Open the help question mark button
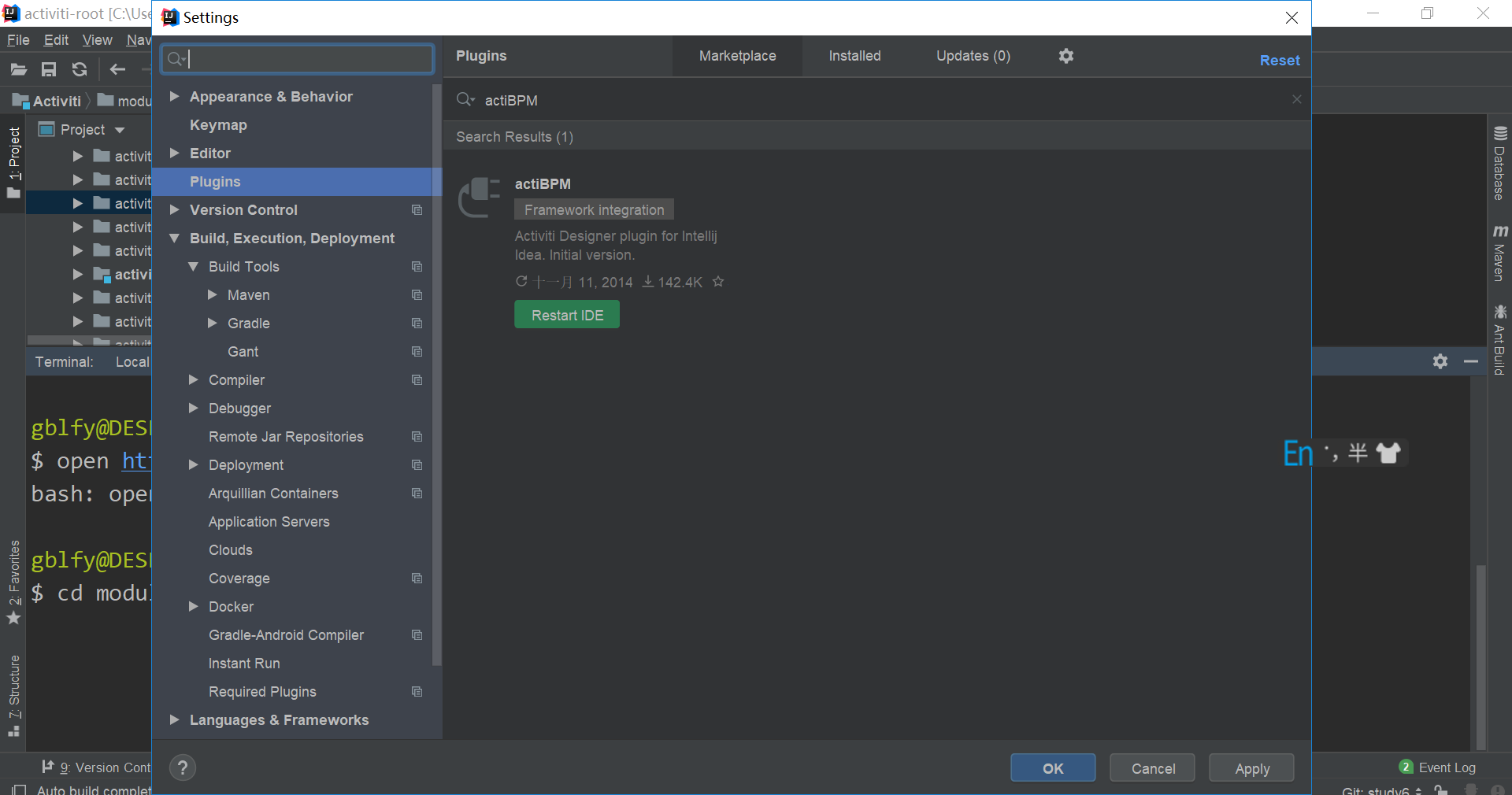The width and height of the screenshot is (1512, 795). 183,767
